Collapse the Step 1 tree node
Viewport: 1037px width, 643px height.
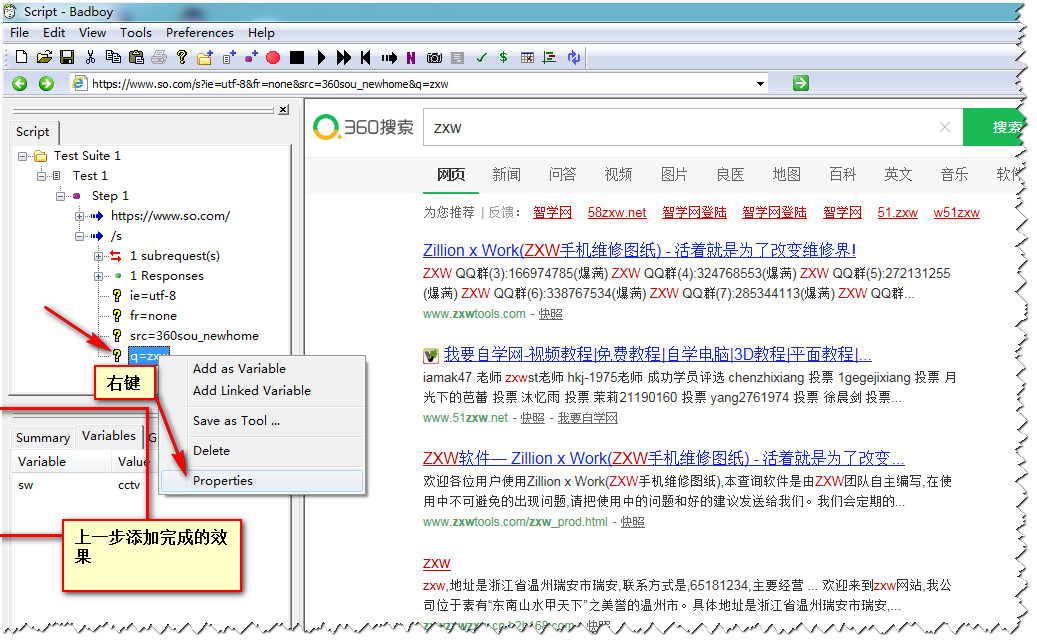61,196
